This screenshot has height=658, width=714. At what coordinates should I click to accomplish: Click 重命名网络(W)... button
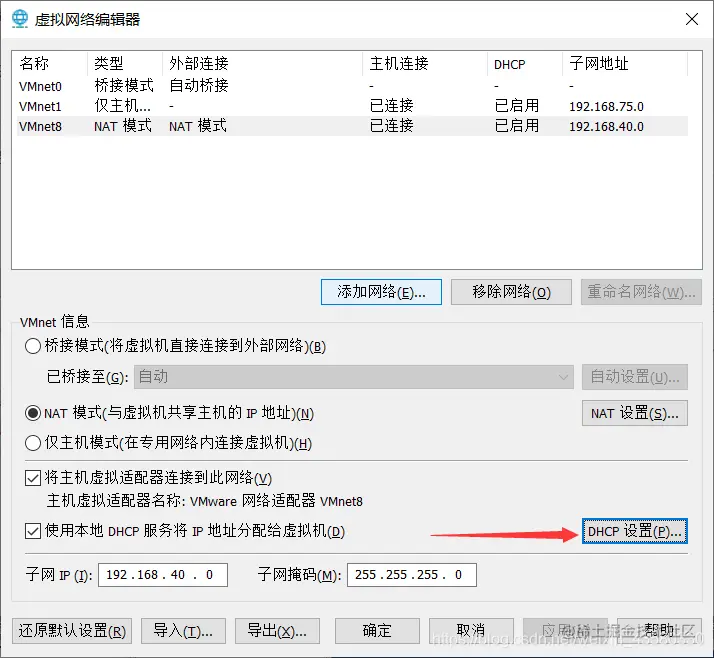[x=641, y=292]
